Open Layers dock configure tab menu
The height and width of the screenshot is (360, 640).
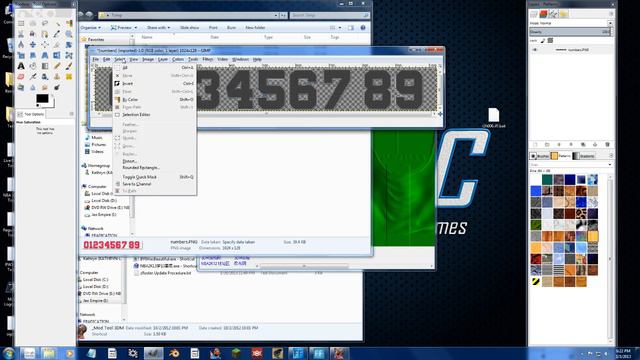(x=611, y=14)
